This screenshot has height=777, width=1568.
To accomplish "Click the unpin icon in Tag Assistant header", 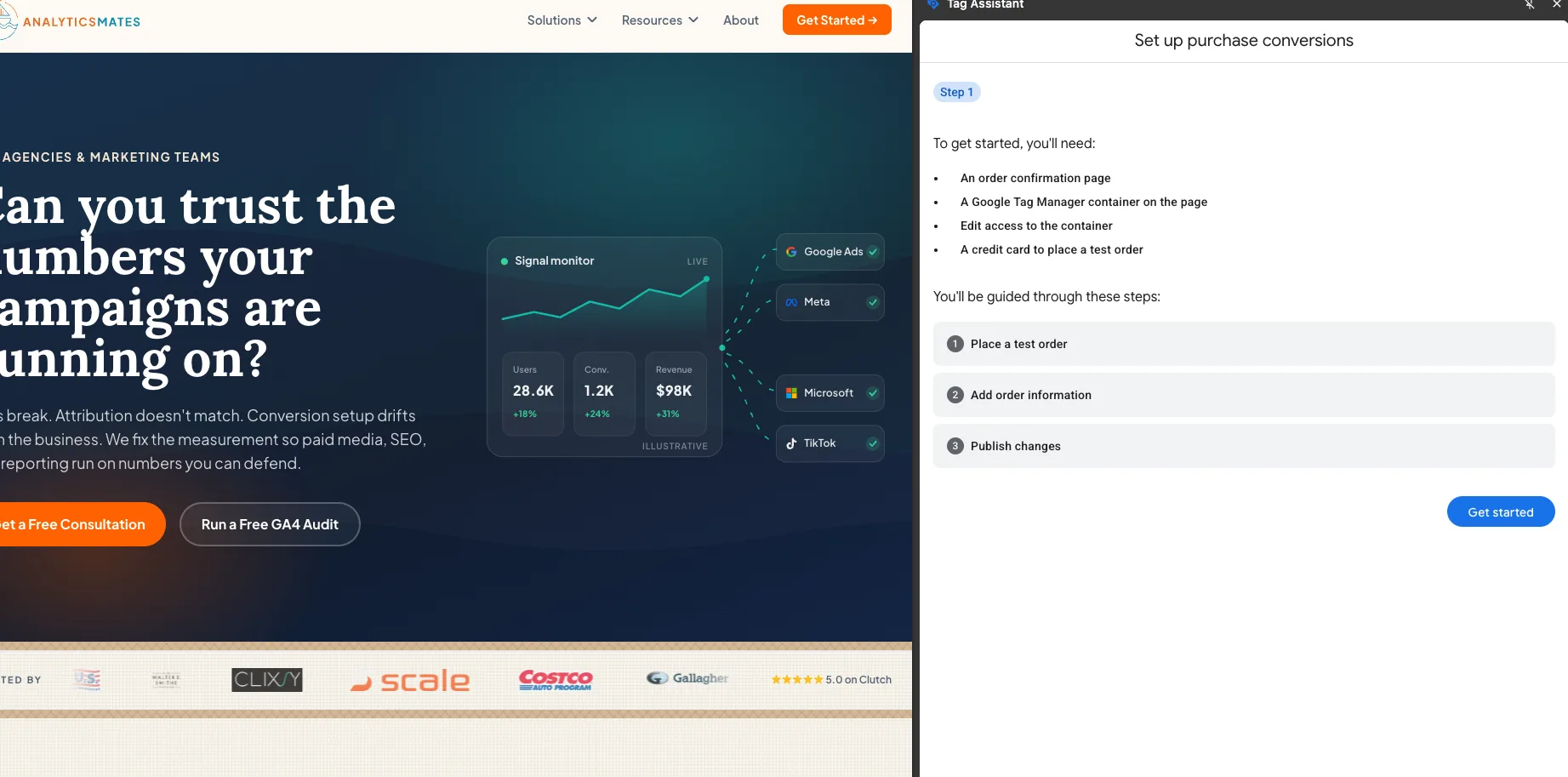I will click(1530, 4).
